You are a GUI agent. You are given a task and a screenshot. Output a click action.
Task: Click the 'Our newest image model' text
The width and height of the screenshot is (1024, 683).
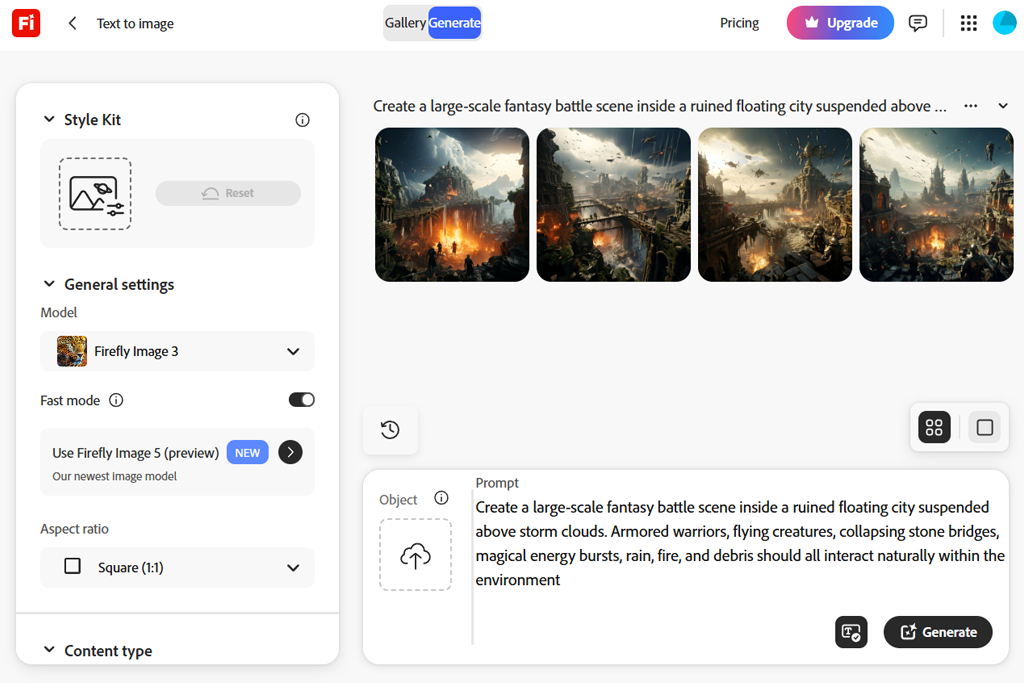point(114,476)
